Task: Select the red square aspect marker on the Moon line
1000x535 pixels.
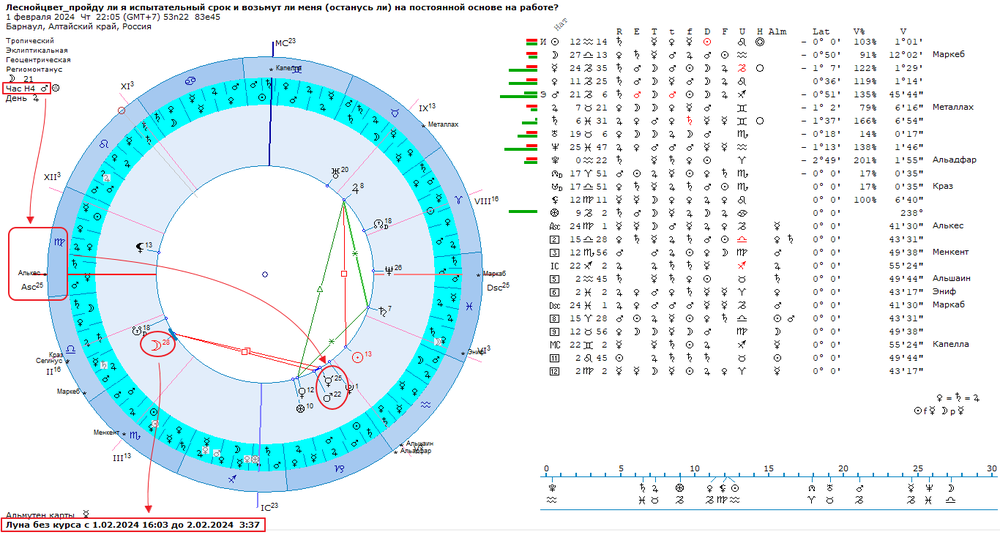Action: point(246,351)
